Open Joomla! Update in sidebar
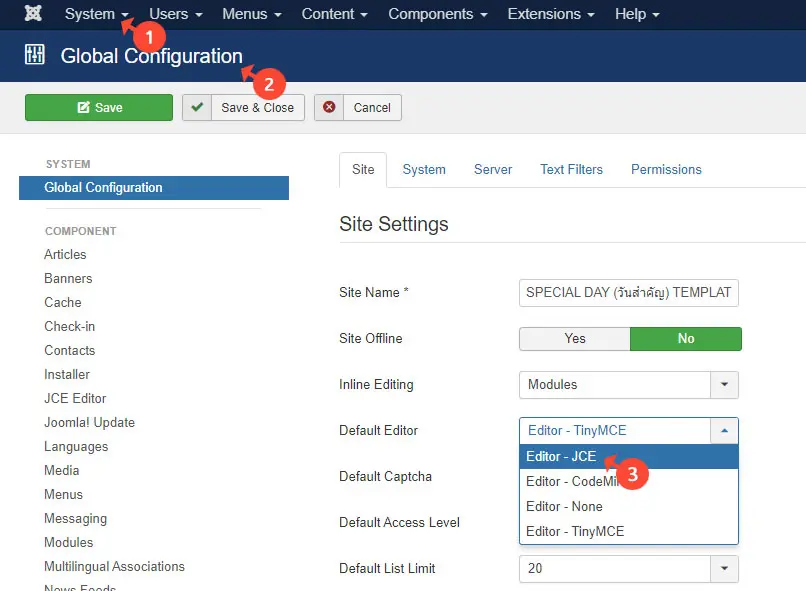The width and height of the screenshot is (806, 591). tap(89, 423)
